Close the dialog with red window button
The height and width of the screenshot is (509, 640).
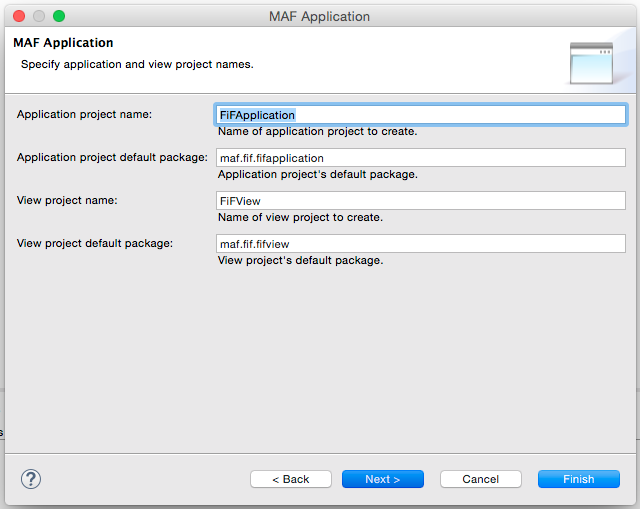pos(19,16)
